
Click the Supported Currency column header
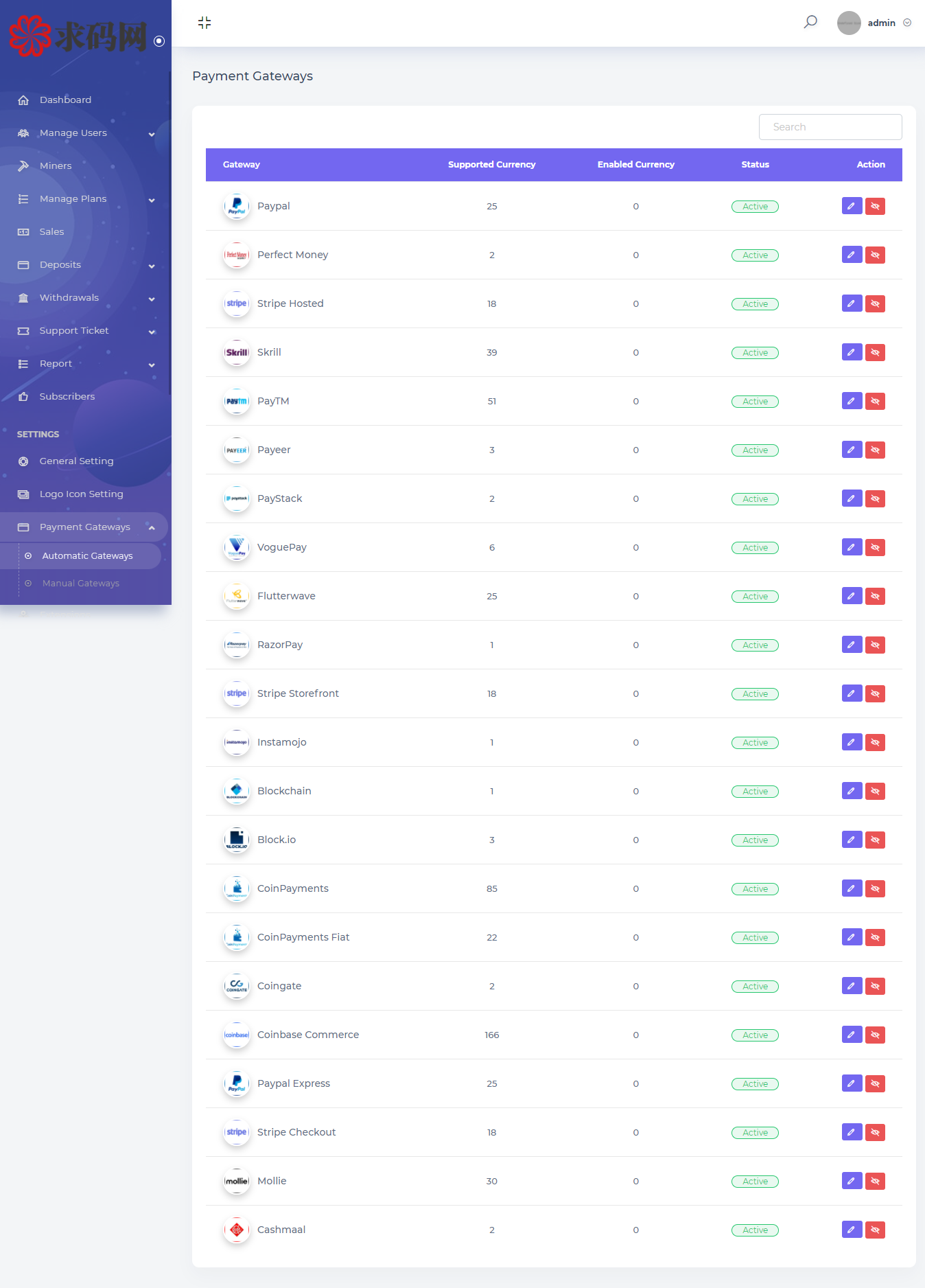[491, 164]
